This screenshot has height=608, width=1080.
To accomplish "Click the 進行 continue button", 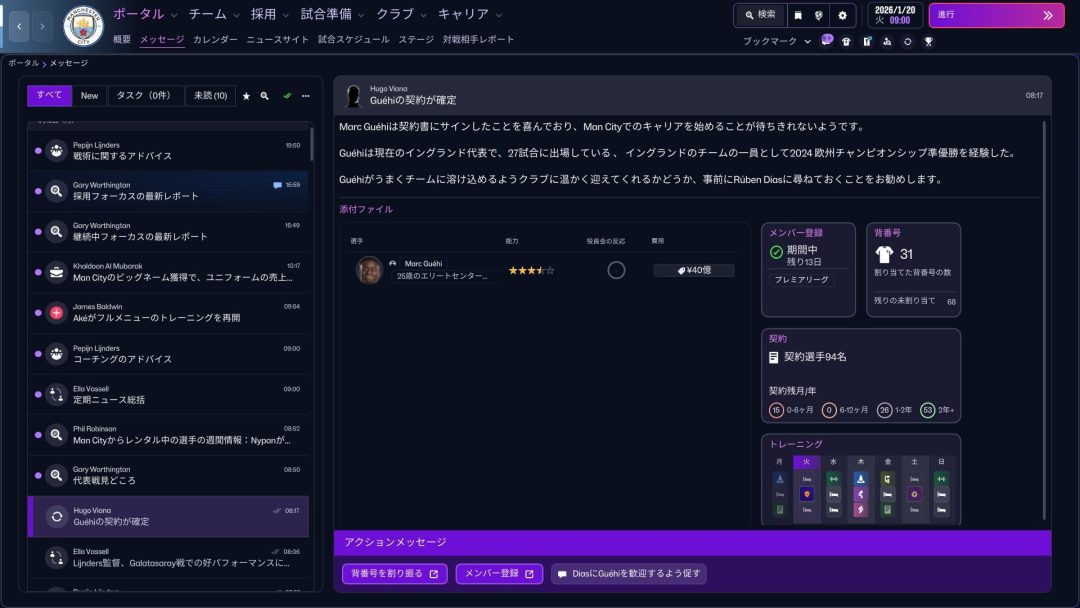I will tap(994, 15).
